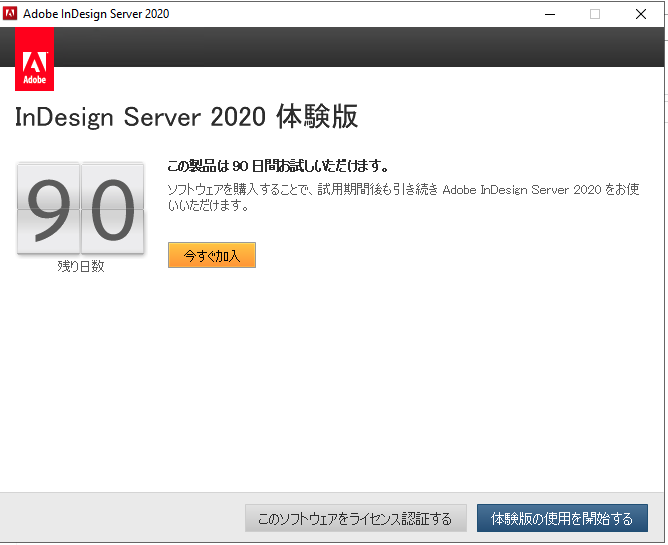Click the Adobe icon in title bar

(x=10, y=14)
